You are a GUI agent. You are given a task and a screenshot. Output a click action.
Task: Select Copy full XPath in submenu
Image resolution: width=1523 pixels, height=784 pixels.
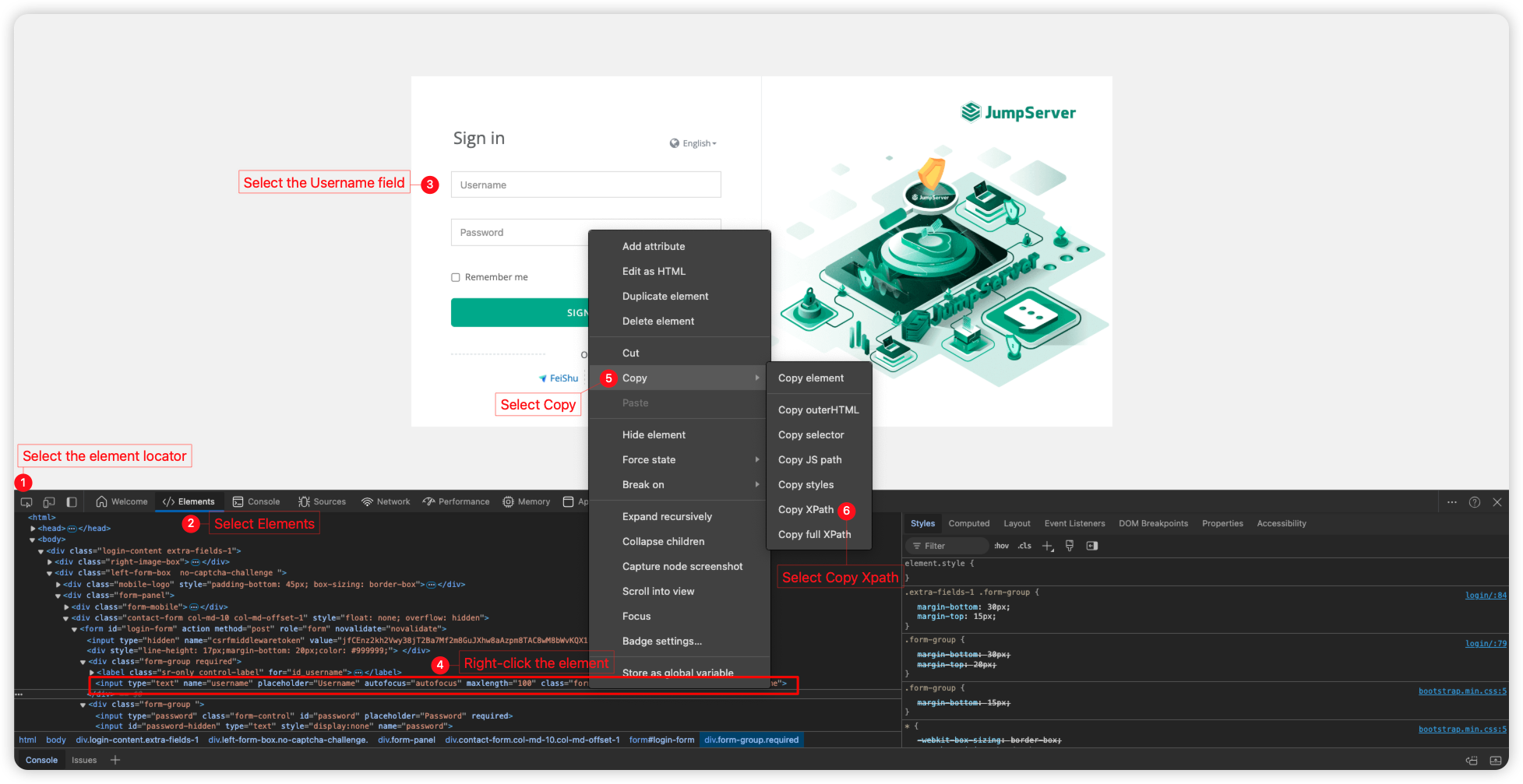tap(819, 535)
